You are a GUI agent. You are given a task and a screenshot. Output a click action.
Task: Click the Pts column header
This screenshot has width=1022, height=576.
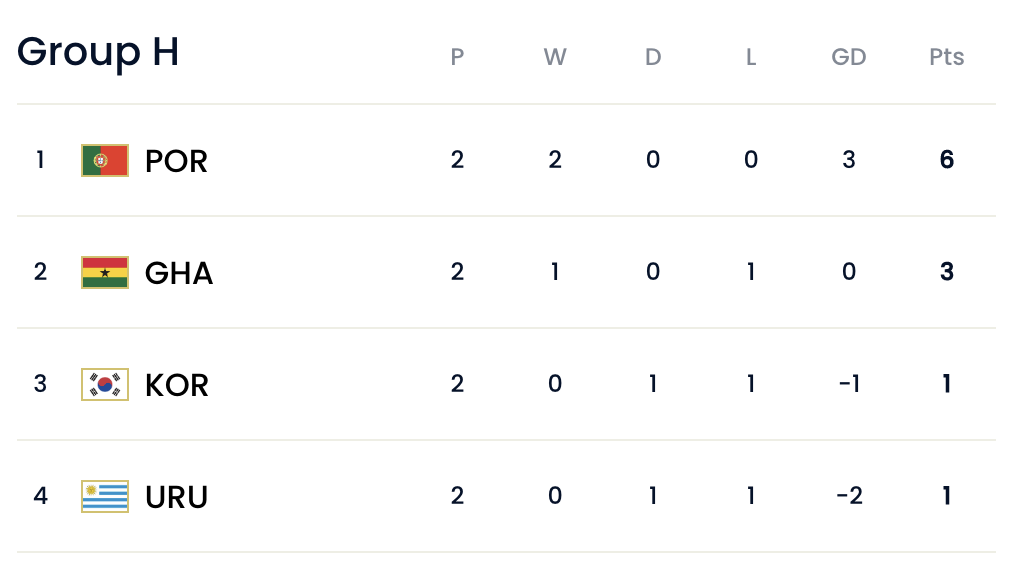coord(946,57)
